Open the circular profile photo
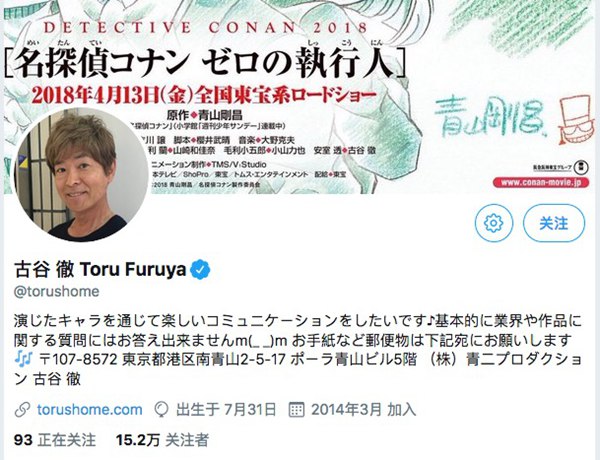 click(82, 175)
